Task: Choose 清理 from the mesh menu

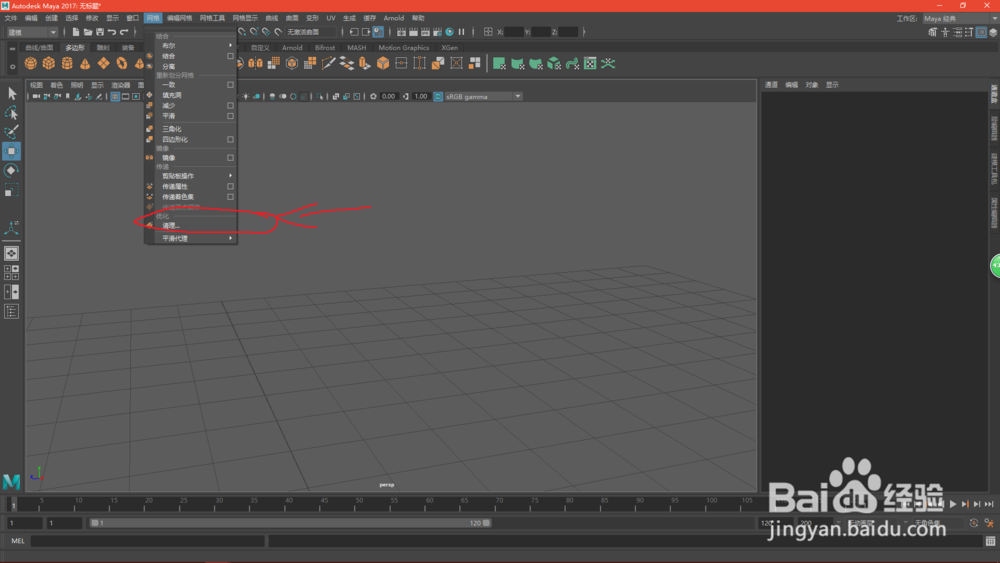Action: [170, 226]
